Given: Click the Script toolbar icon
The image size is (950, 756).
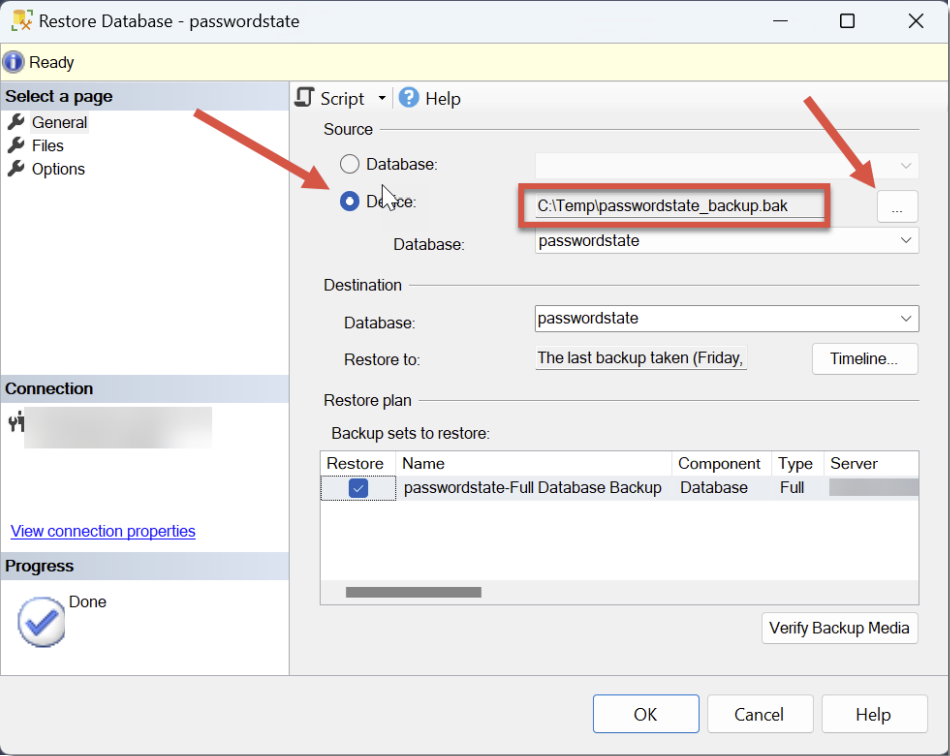Looking at the screenshot, I should pos(304,98).
